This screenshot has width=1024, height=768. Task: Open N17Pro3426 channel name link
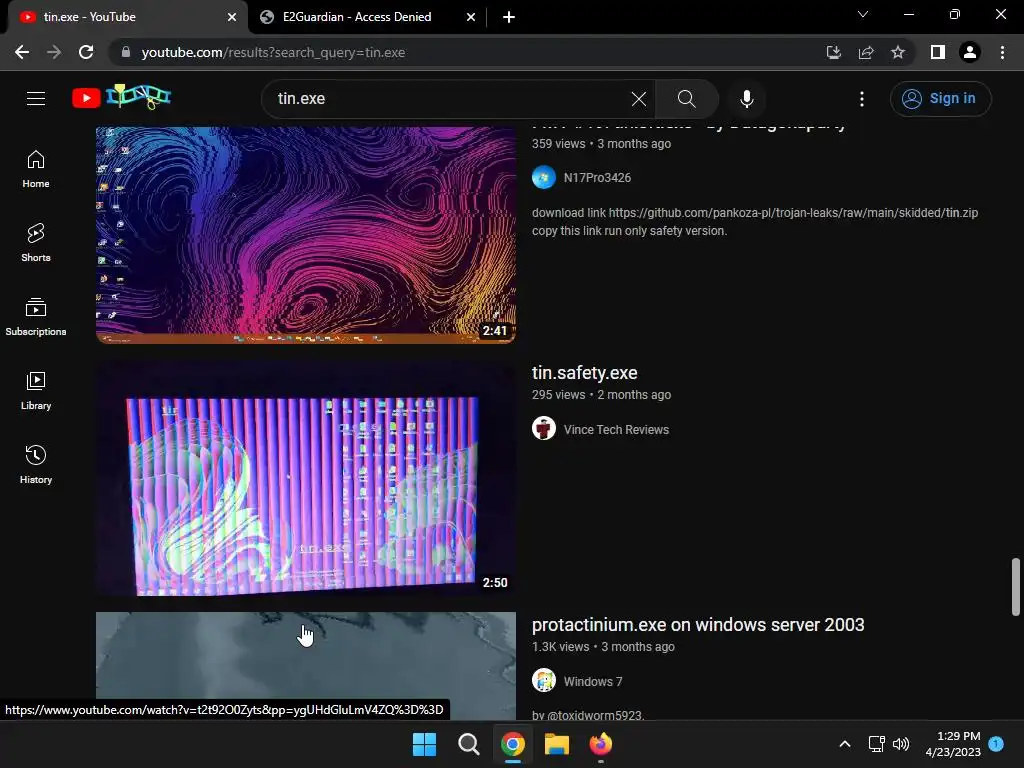point(597,178)
